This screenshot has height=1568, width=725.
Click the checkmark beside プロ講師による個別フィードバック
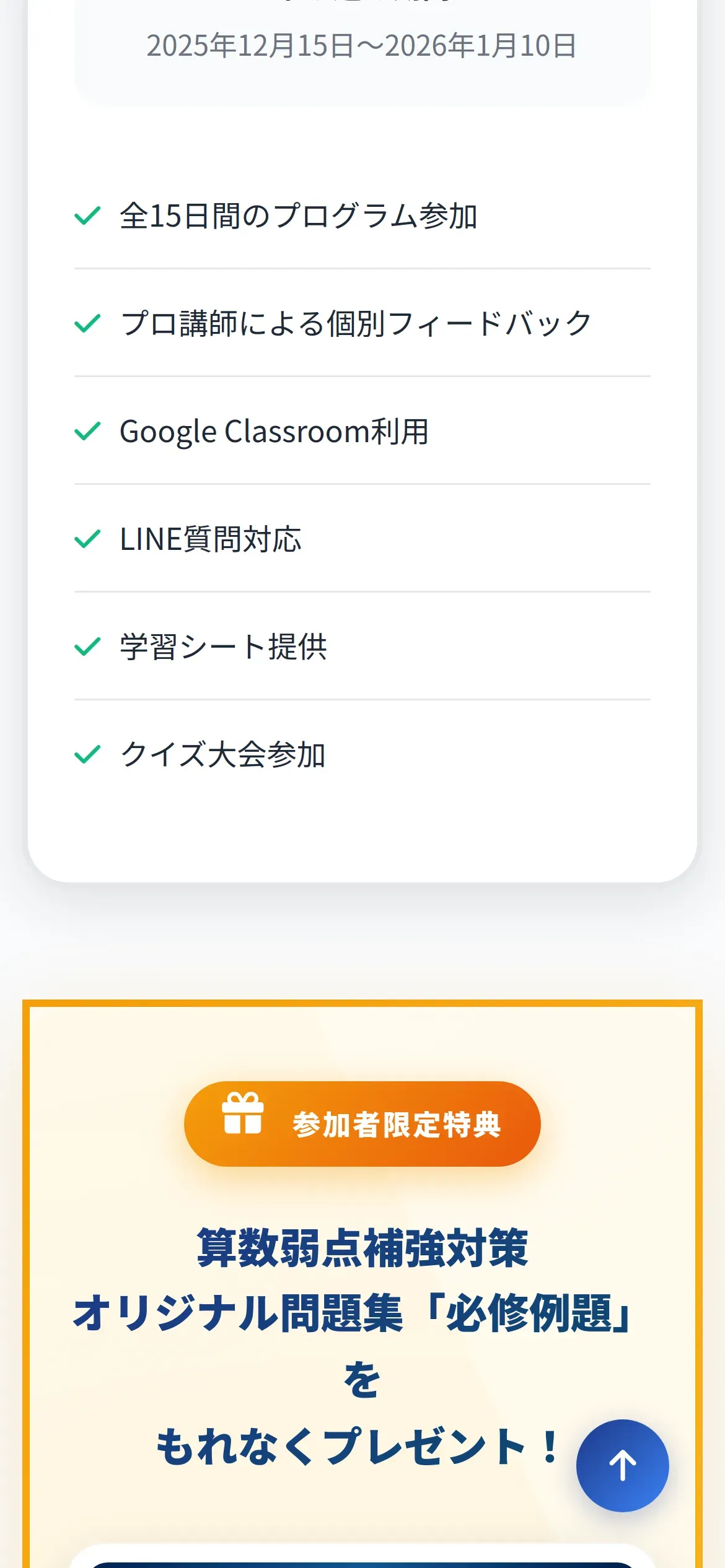tap(87, 323)
